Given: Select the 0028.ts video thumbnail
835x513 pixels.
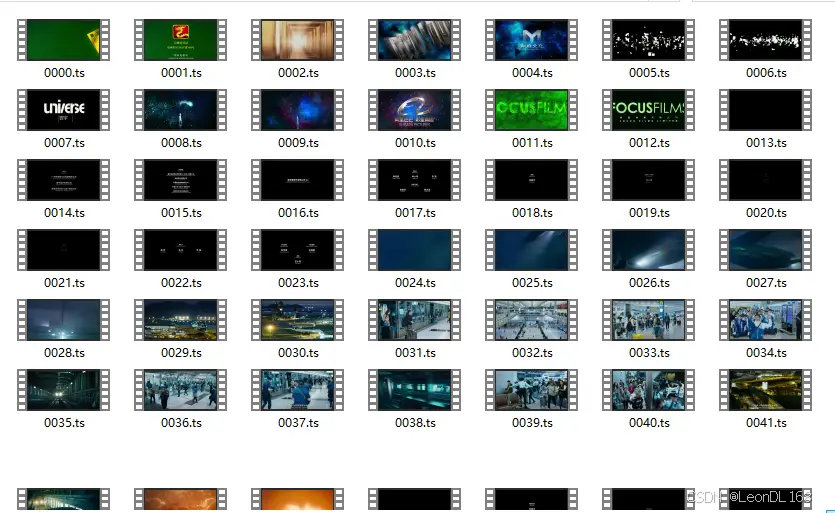Looking at the screenshot, I should pos(63,320).
